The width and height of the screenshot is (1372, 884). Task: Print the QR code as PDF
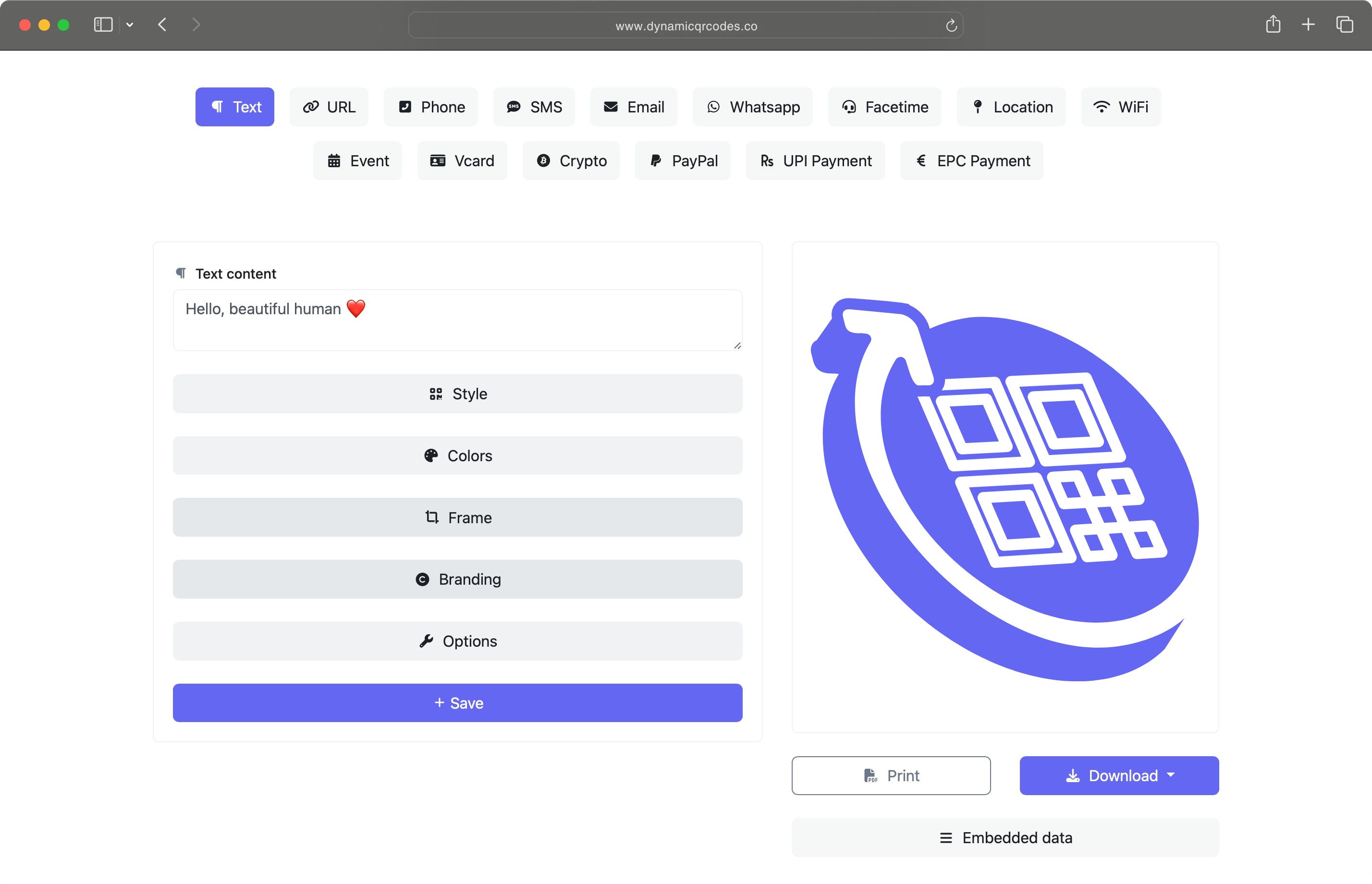pos(891,775)
